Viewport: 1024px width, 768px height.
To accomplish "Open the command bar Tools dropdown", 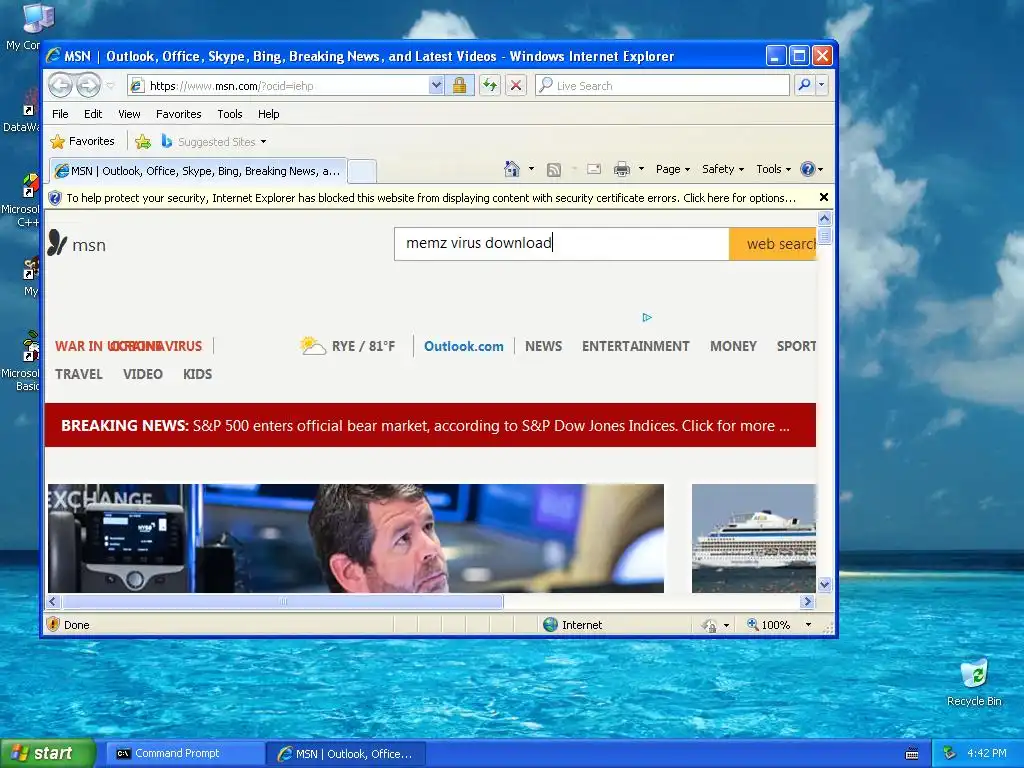I will coord(773,169).
